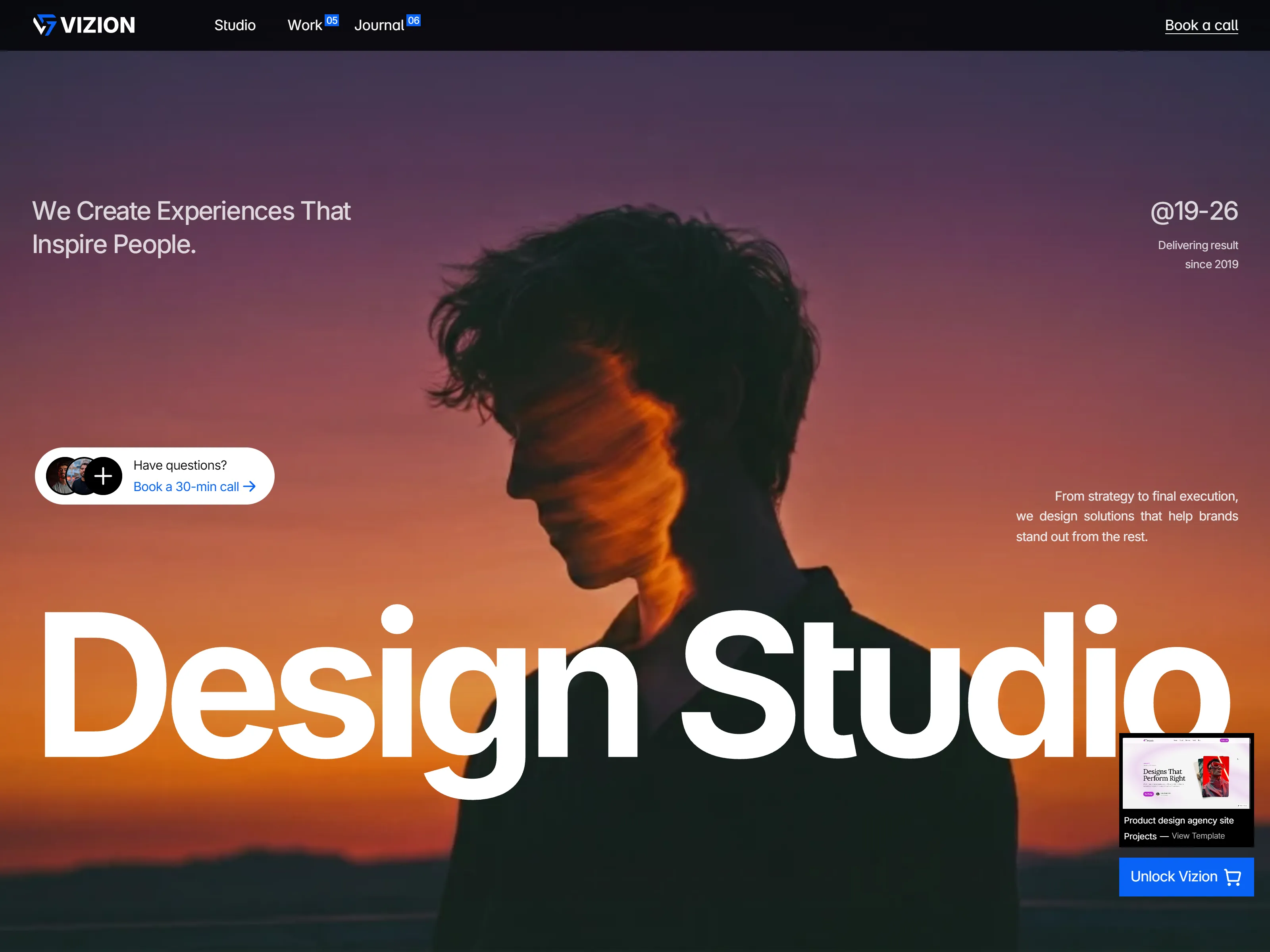Open the Work menu item
This screenshot has width=1270, height=952.
tap(305, 25)
